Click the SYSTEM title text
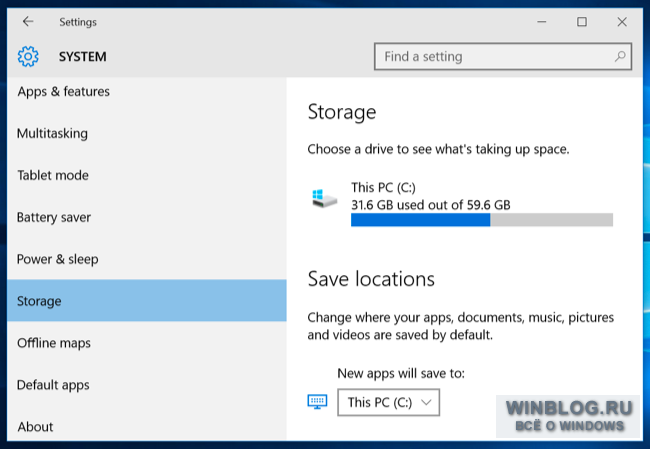 tap(82, 56)
